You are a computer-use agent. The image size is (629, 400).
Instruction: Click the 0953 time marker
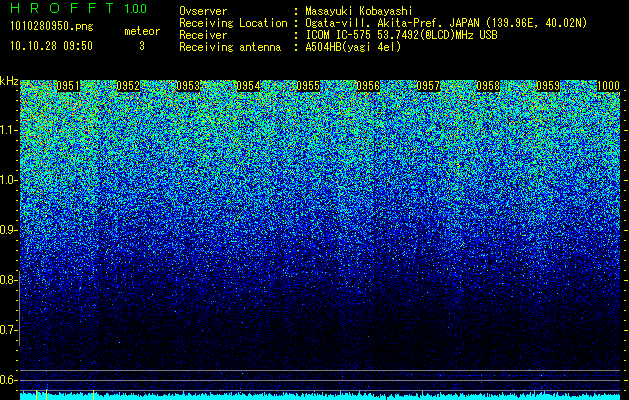coord(188,86)
